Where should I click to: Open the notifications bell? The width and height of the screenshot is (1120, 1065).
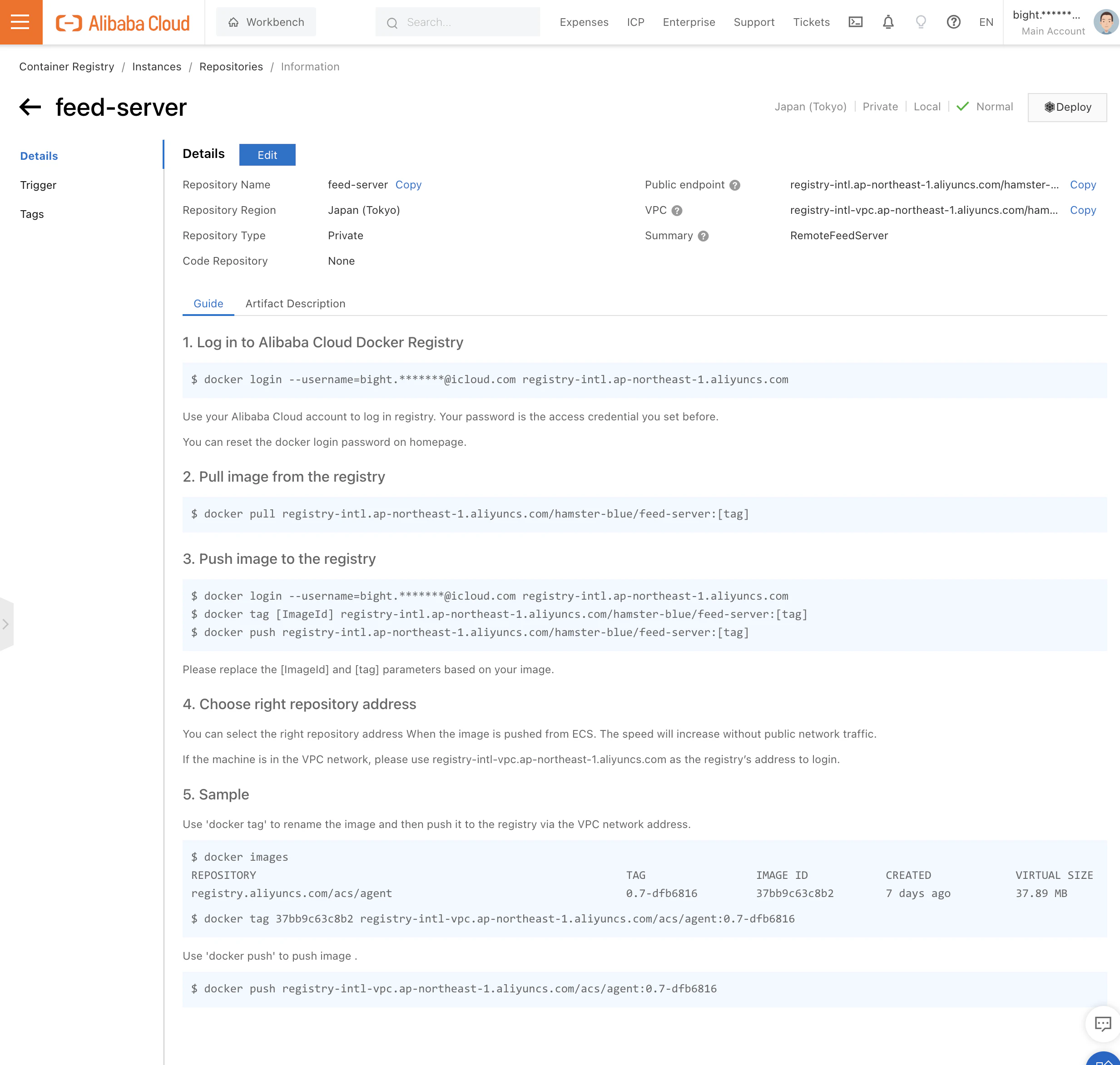click(x=888, y=22)
